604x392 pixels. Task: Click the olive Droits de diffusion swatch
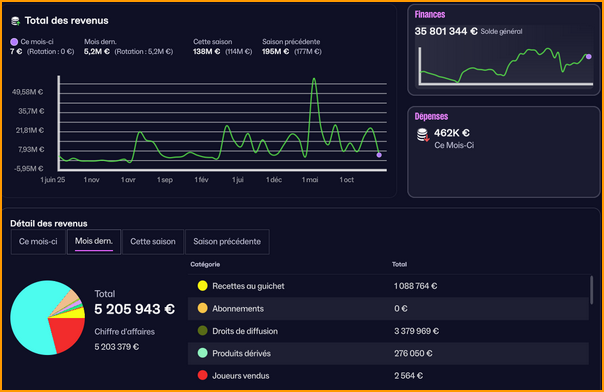point(203,330)
